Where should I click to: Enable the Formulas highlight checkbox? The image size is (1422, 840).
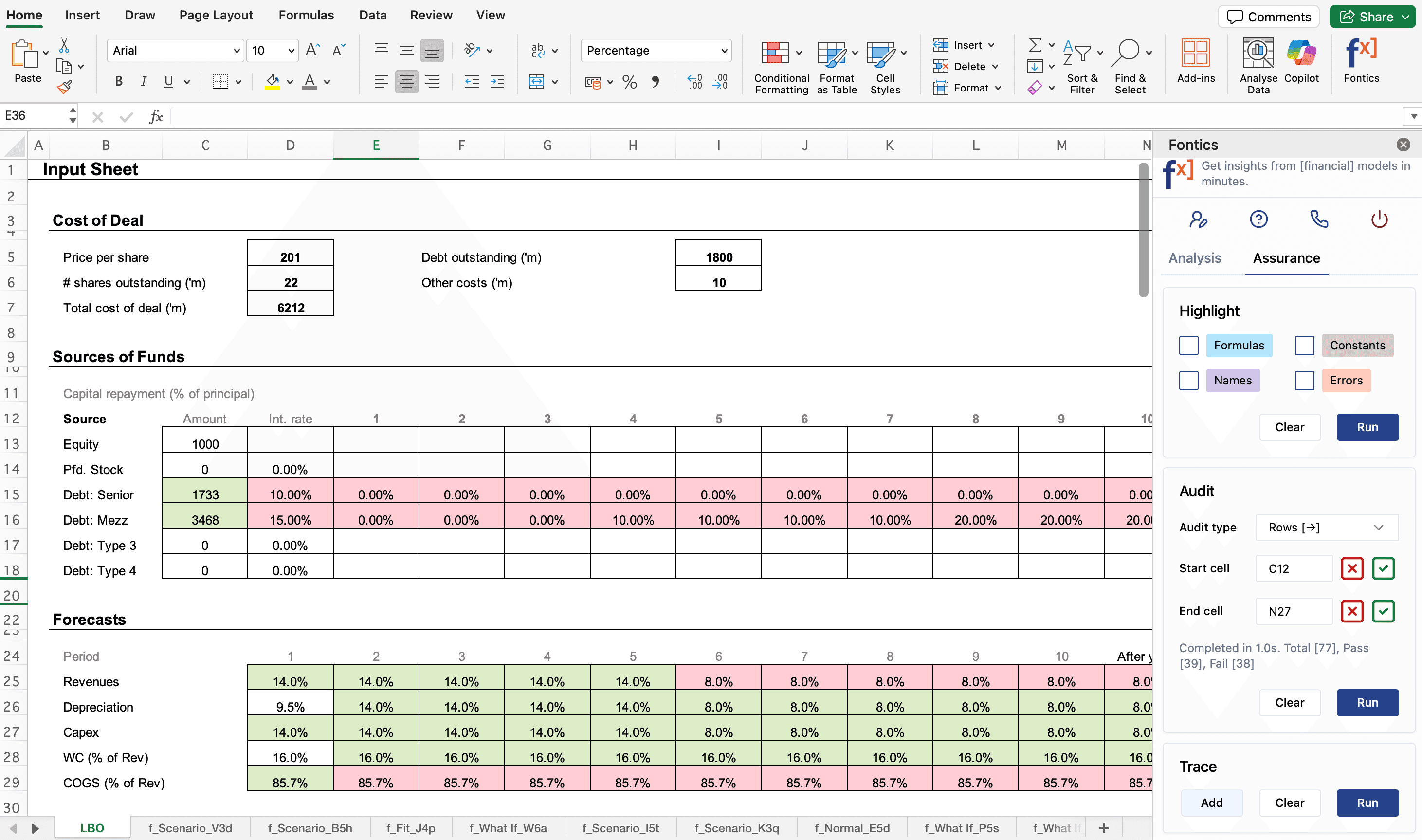click(1188, 345)
